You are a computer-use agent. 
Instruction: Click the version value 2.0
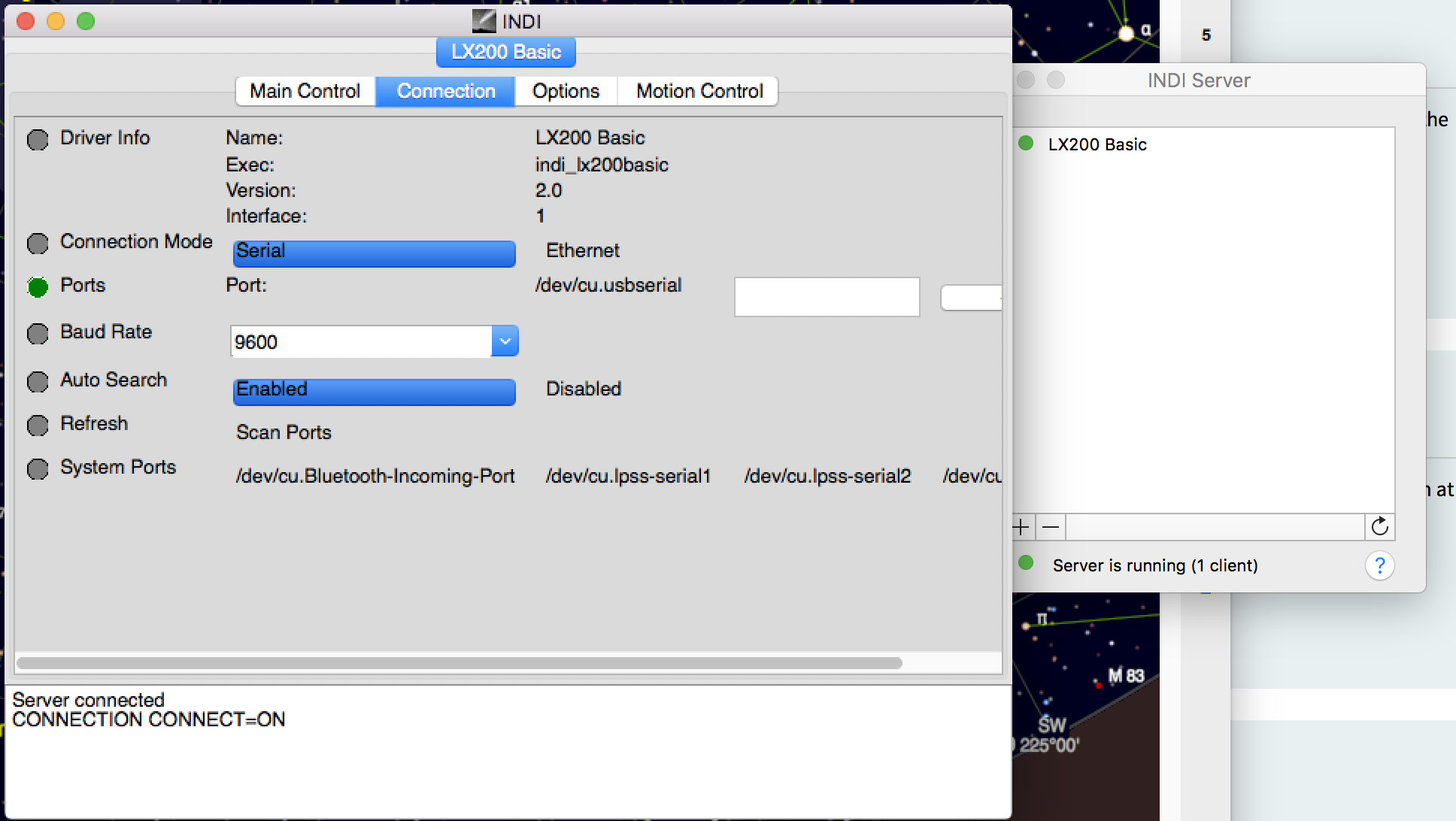(x=549, y=190)
